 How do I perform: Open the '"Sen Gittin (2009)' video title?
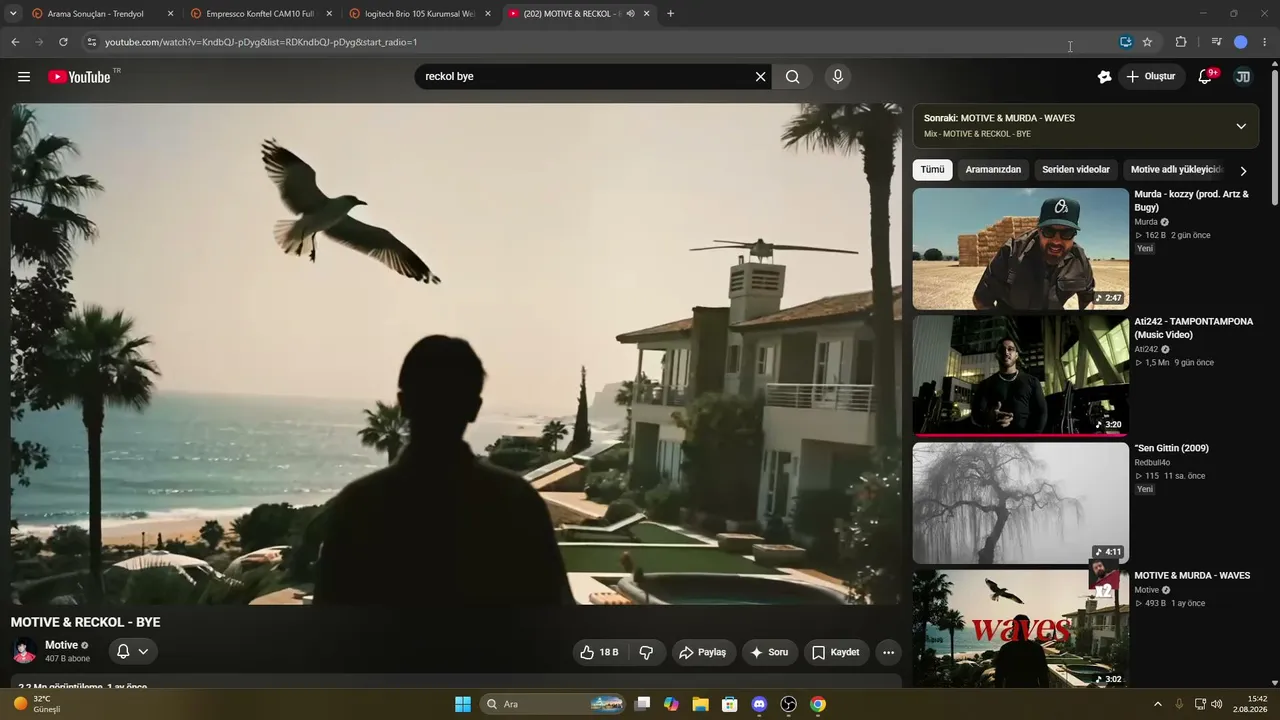(x=1172, y=448)
